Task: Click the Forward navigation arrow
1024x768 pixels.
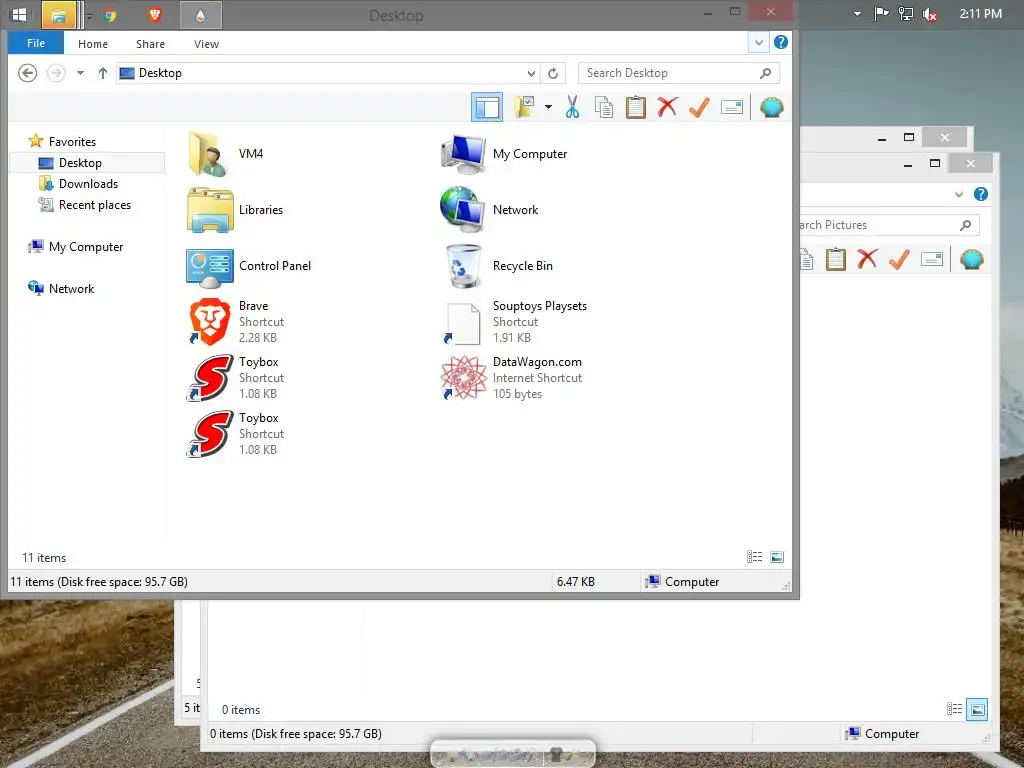Action: (56, 72)
